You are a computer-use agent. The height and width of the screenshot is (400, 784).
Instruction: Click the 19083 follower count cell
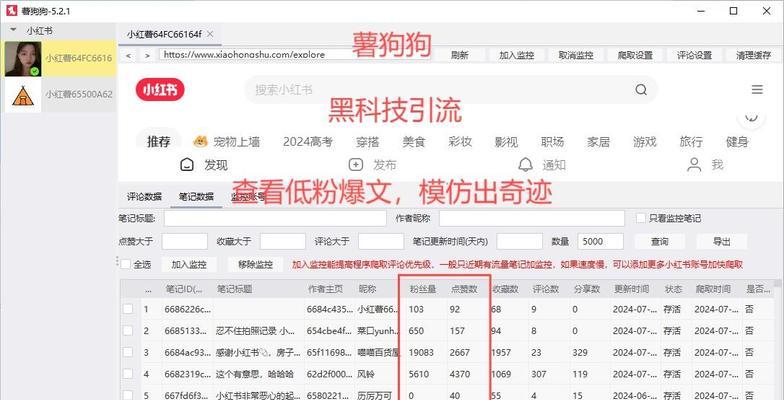tap(422, 352)
